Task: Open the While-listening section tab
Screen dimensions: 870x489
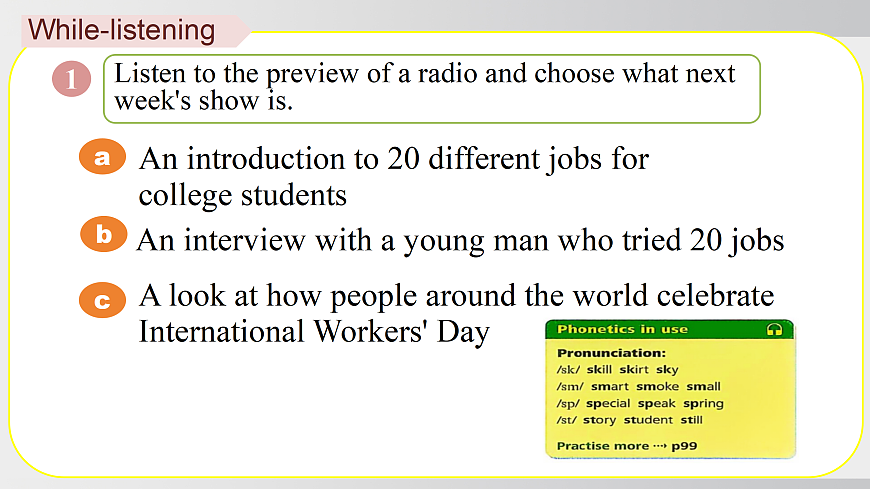Action: point(122,30)
